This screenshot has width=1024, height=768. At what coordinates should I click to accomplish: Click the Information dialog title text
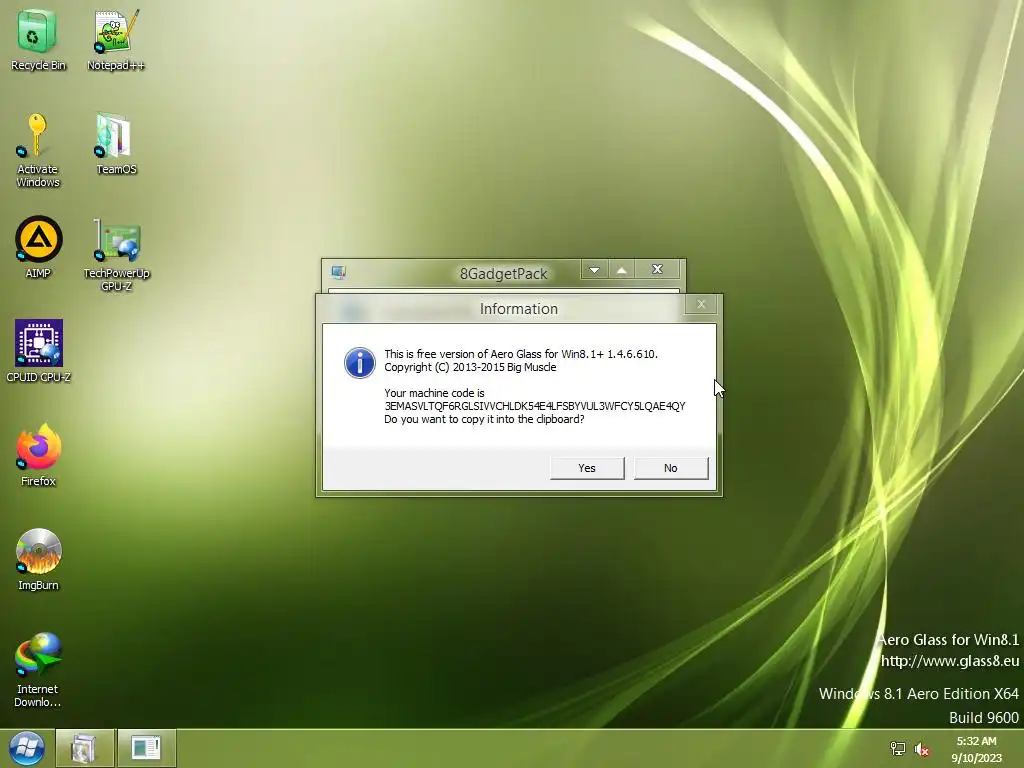tap(519, 309)
